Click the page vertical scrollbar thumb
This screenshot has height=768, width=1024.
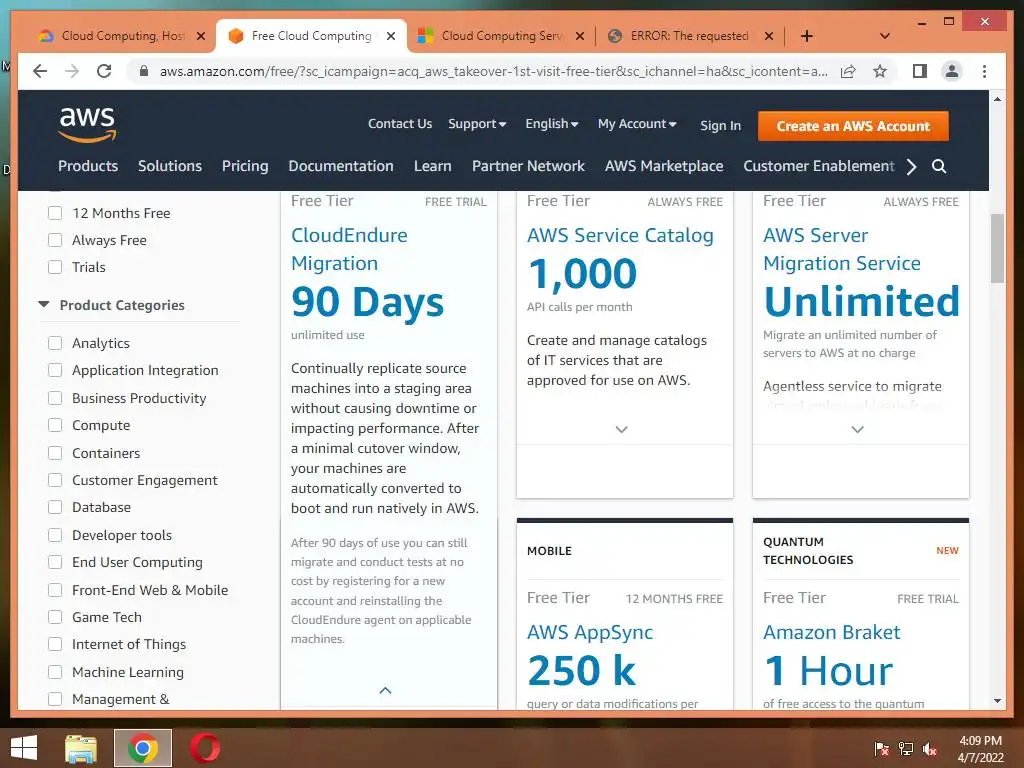pyautogui.click(x=997, y=249)
